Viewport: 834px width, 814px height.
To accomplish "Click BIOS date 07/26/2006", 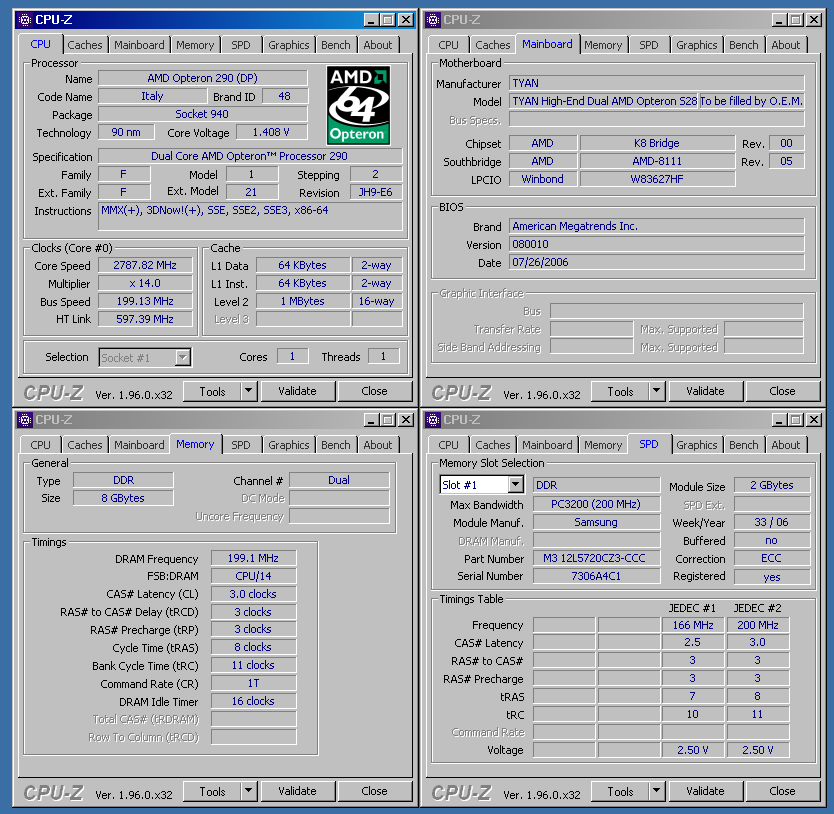I will tap(657, 262).
